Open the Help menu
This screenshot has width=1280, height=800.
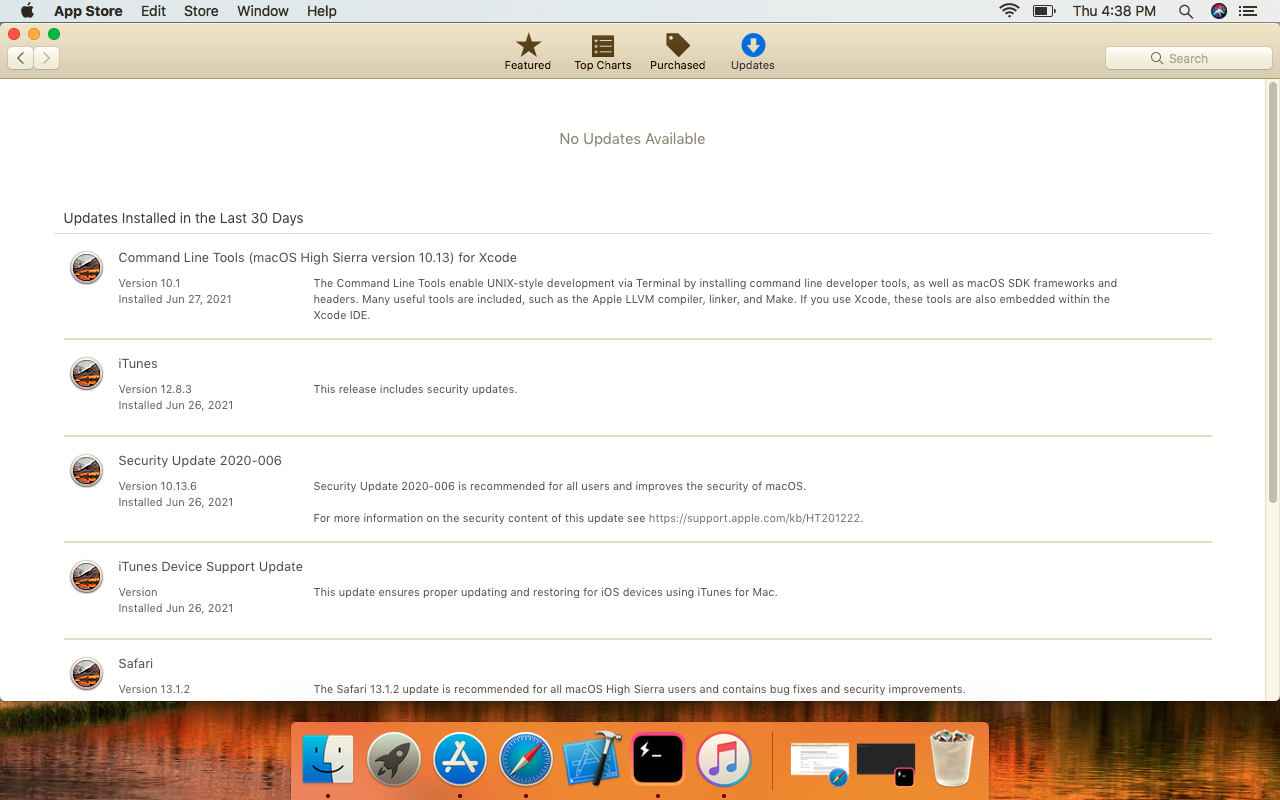tap(322, 11)
